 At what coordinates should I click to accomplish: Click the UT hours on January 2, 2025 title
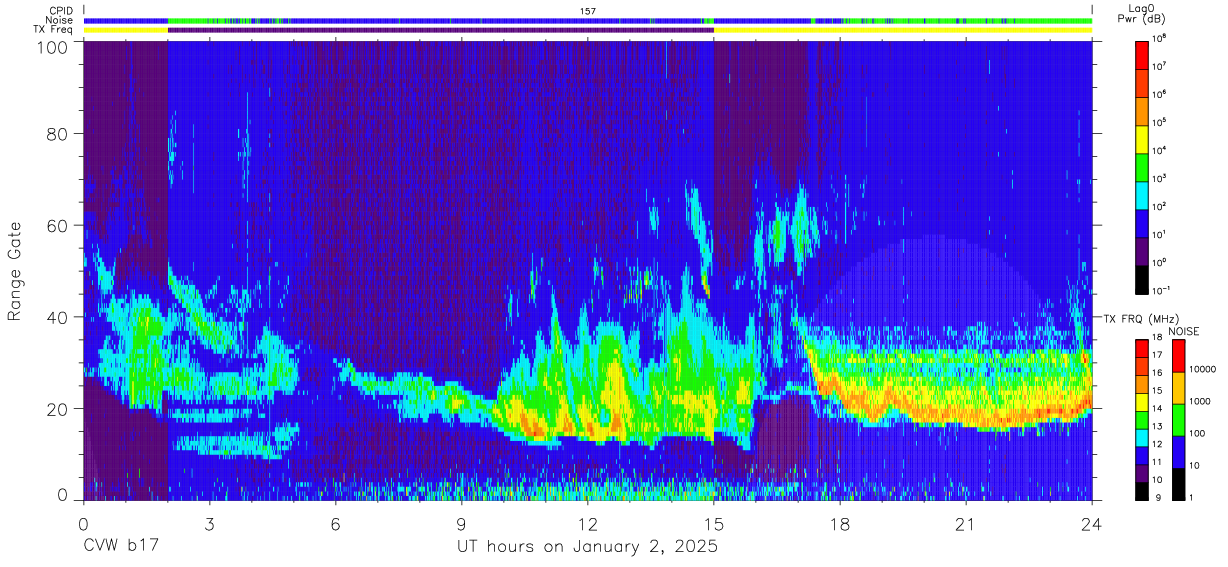(587, 548)
